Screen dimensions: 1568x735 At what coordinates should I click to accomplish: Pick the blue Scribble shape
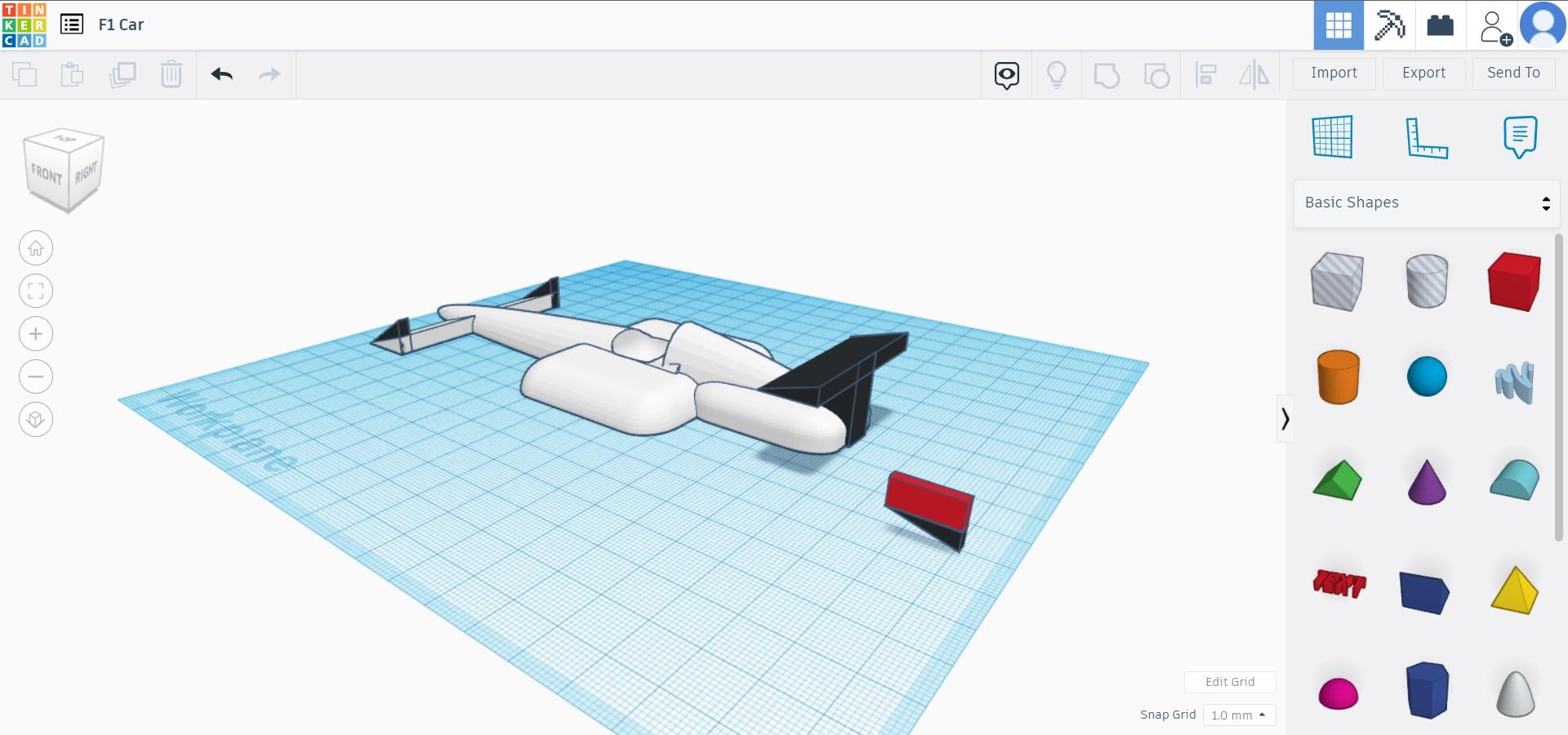1514,381
